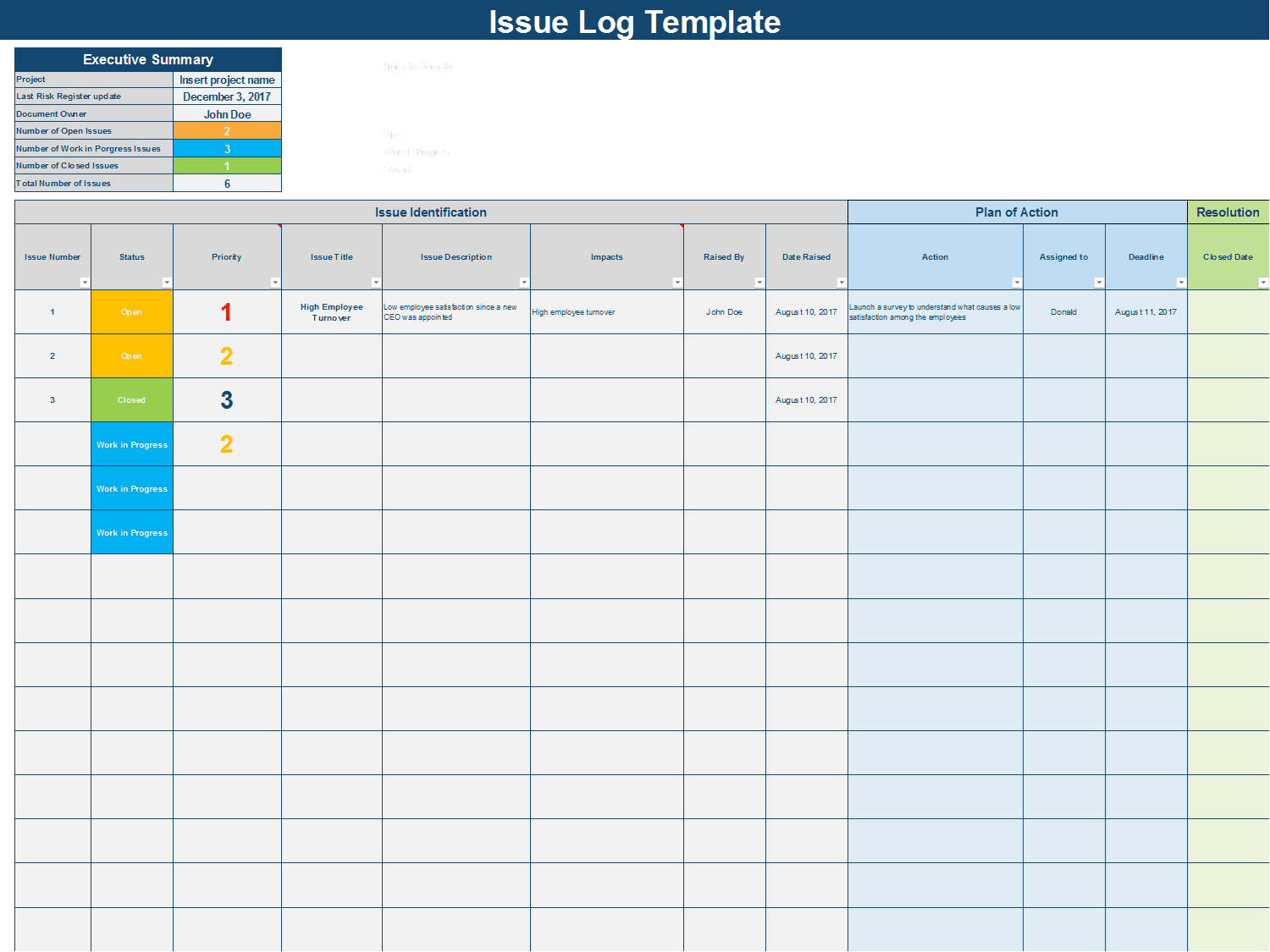The width and height of the screenshot is (1270, 952).
Task: Select the High Employee Turnover title cell
Action: point(332,312)
